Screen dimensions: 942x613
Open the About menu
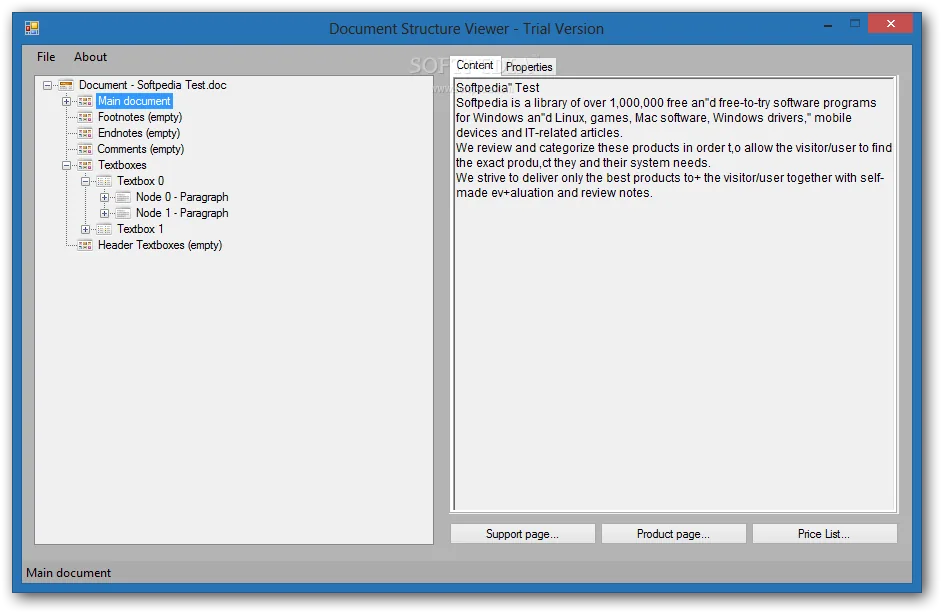coord(90,57)
